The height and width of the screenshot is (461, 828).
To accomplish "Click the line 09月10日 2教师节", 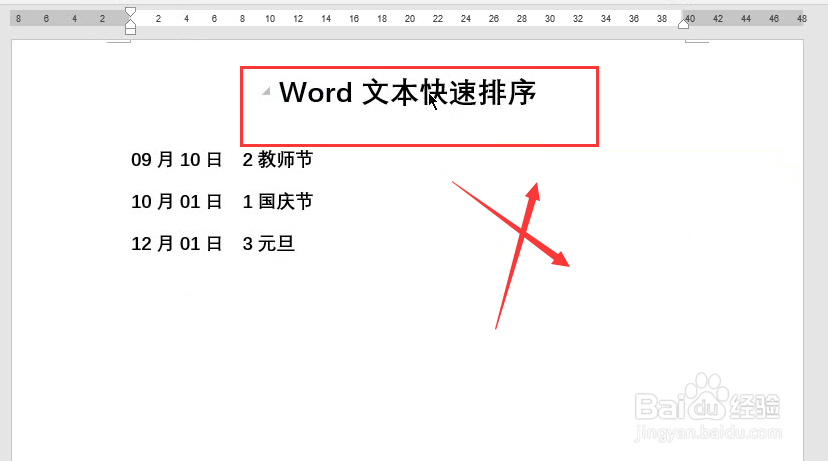I will tap(222, 159).
